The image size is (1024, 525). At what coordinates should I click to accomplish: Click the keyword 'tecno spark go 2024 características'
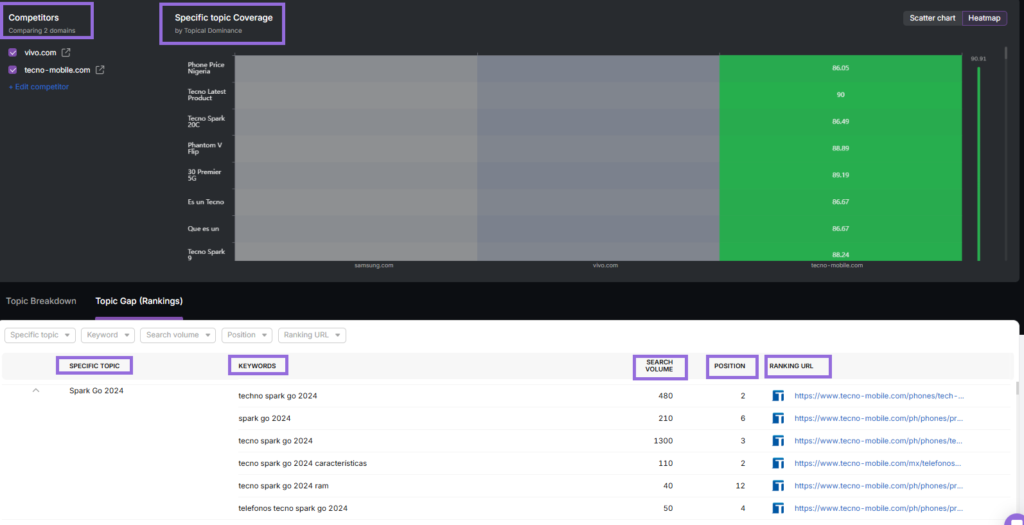[302, 463]
